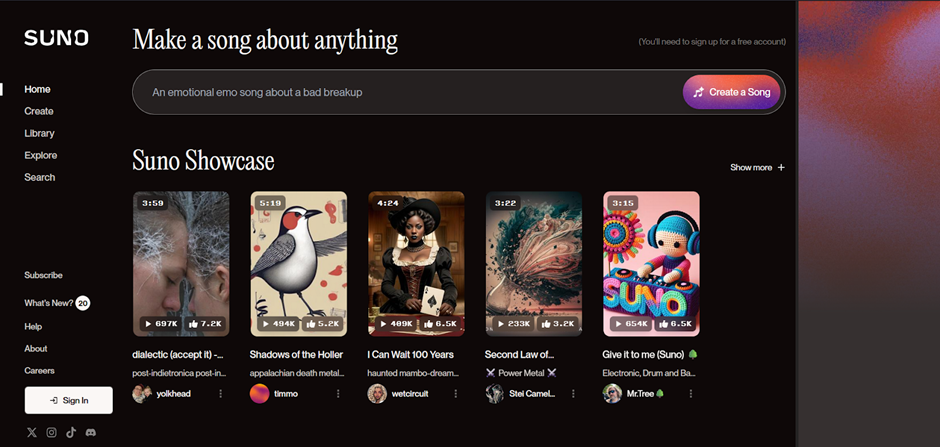This screenshot has width=940, height=447.
Task: Play Second Law song with 233K plays
Action: coord(514,324)
